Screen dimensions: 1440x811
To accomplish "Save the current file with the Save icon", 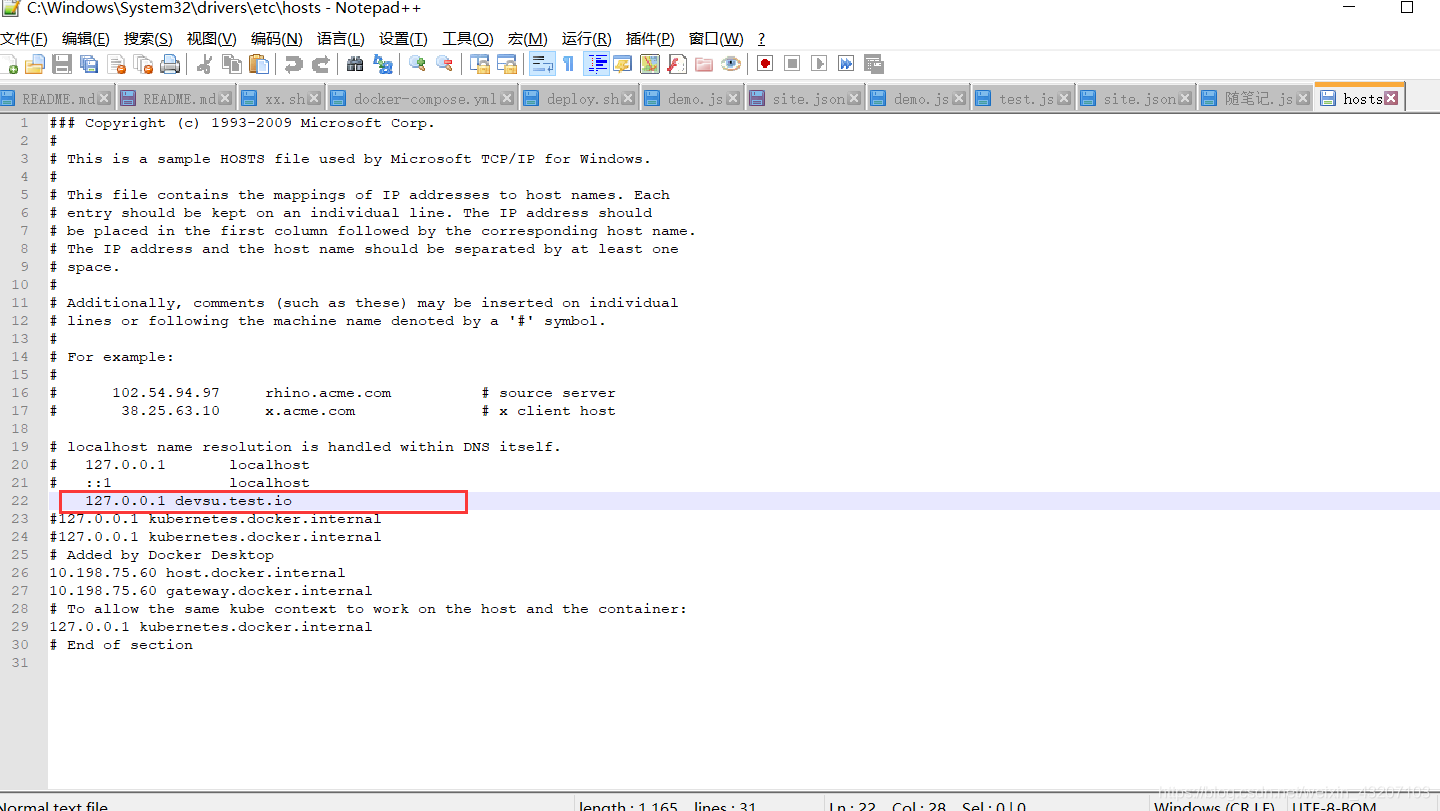I will click(x=62, y=64).
